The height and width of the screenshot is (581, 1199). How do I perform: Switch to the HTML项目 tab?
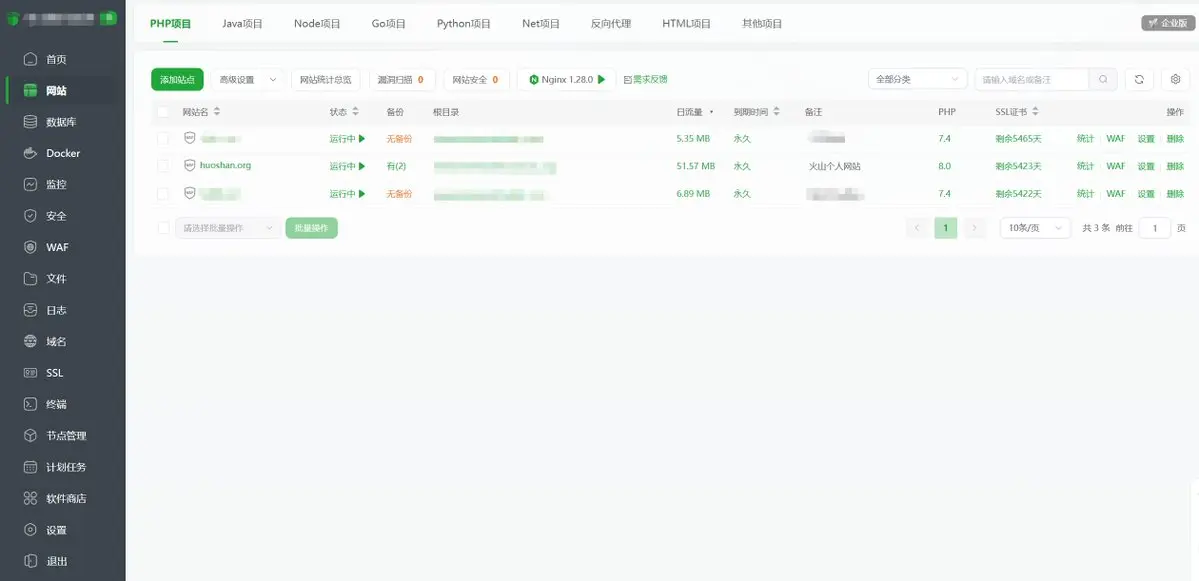686,24
